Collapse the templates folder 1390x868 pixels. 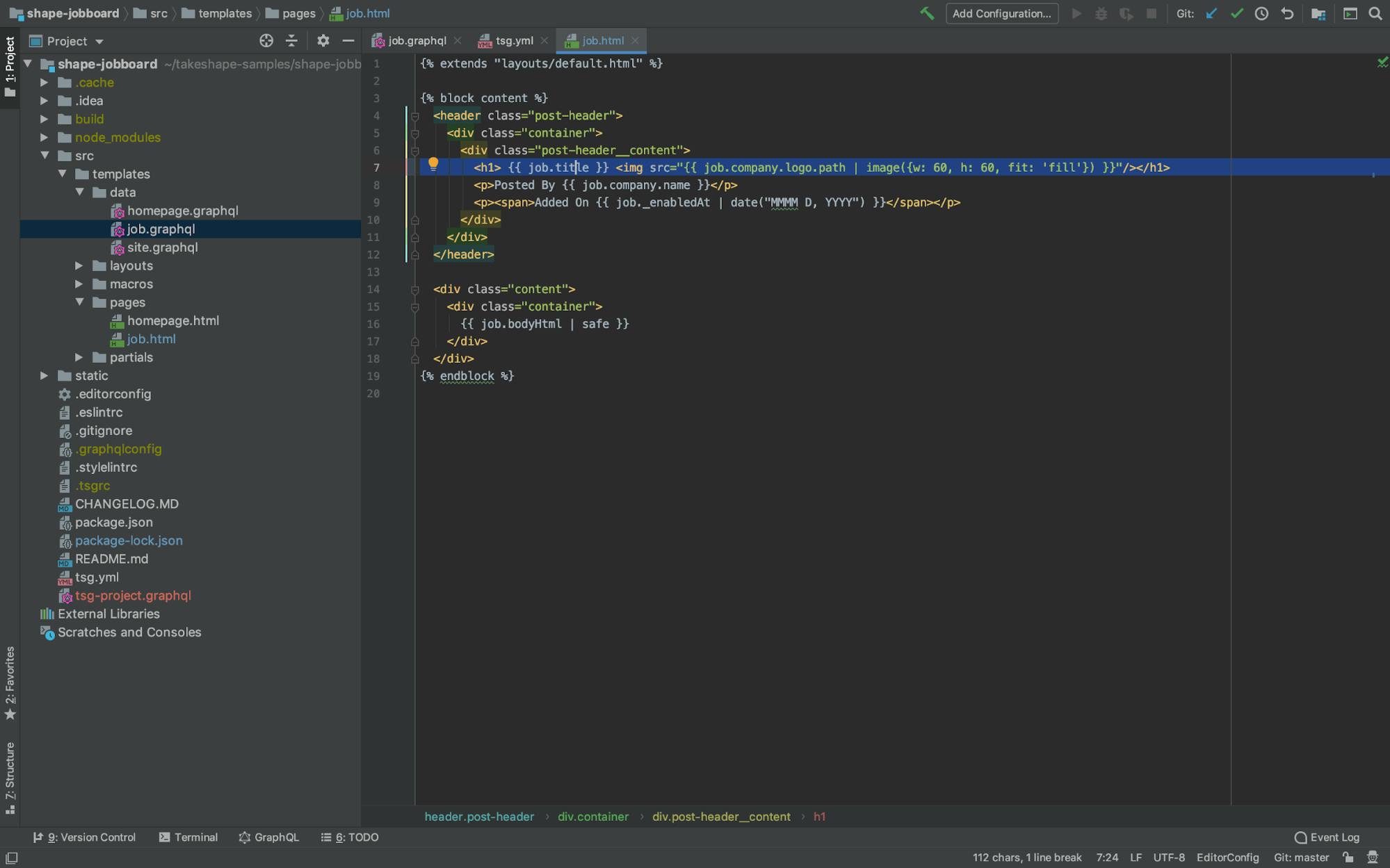tap(62, 174)
